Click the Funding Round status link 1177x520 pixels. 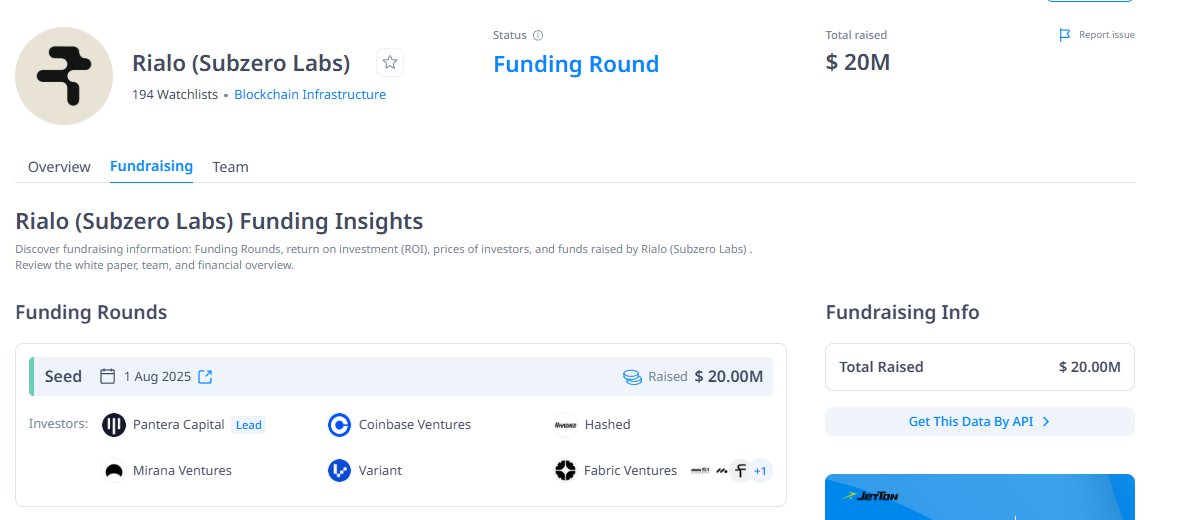point(576,64)
